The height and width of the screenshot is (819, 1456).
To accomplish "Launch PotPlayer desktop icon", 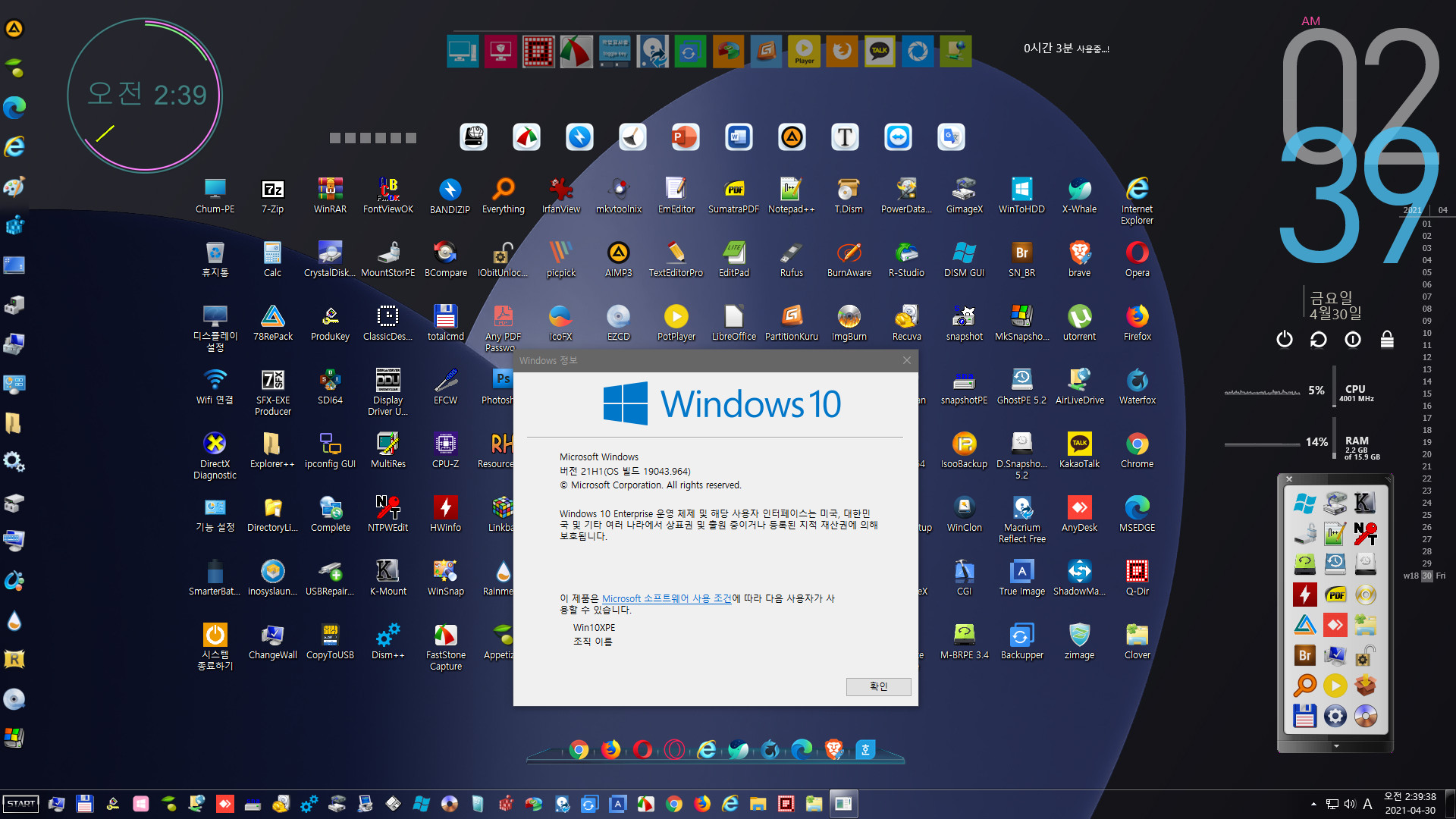I will tap(676, 322).
